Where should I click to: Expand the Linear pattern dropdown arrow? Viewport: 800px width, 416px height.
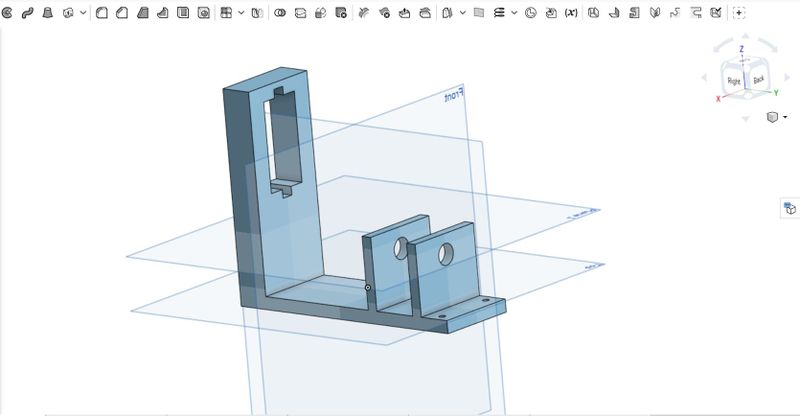[x=241, y=13]
